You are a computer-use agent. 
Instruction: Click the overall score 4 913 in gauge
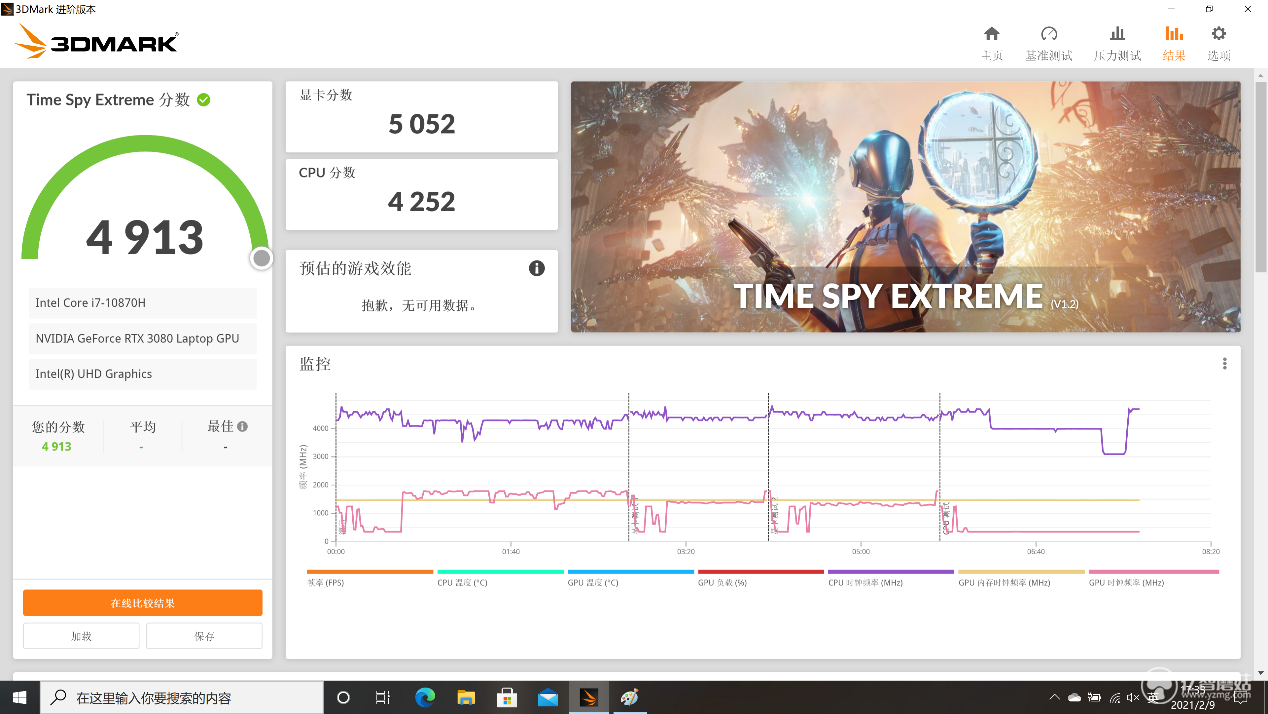tap(145, 238)
